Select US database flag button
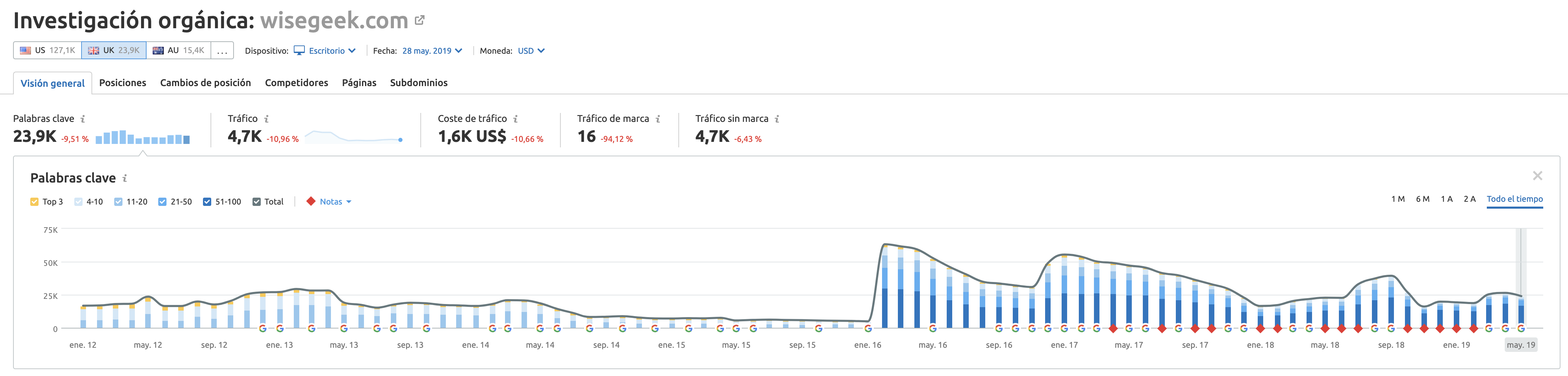Viewport: 1568px width, 376px height. click(47, 51)
